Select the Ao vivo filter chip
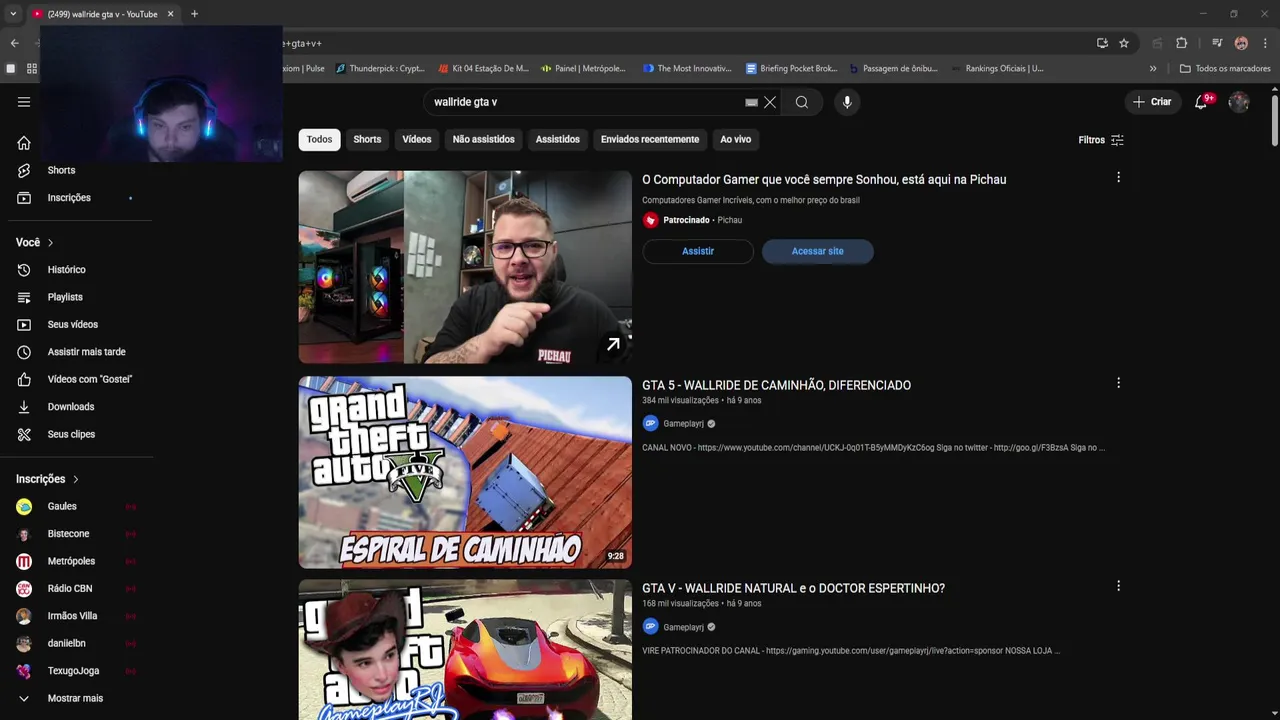This screenshot has height=720, width=1280. pos(735,140)
